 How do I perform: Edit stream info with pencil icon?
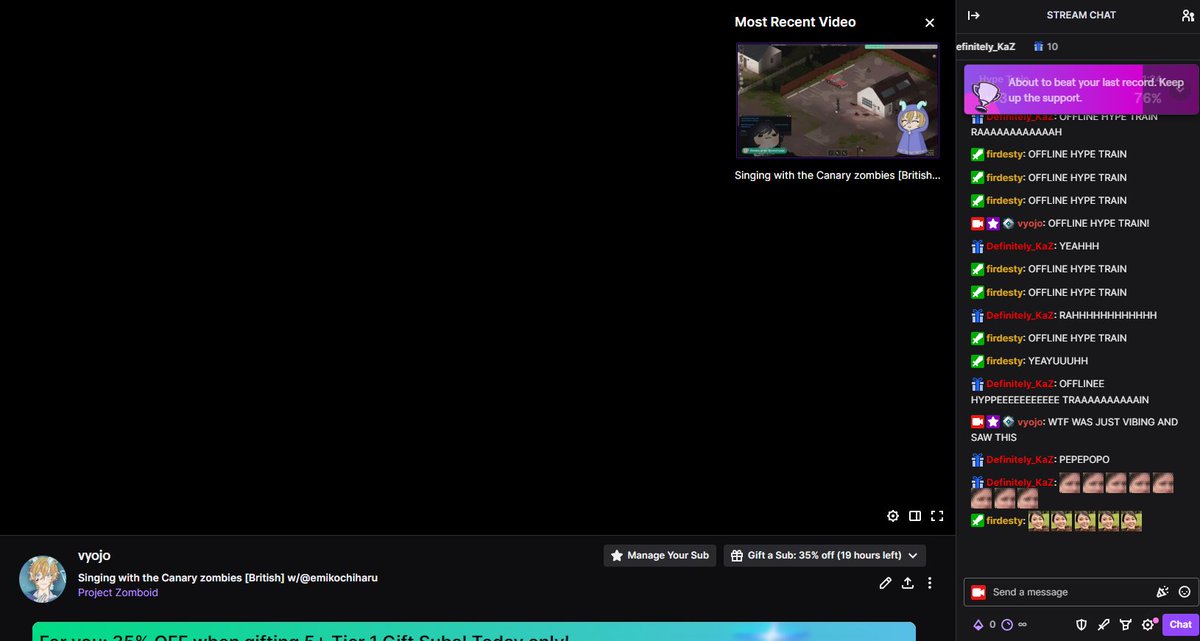click(885, 583)
